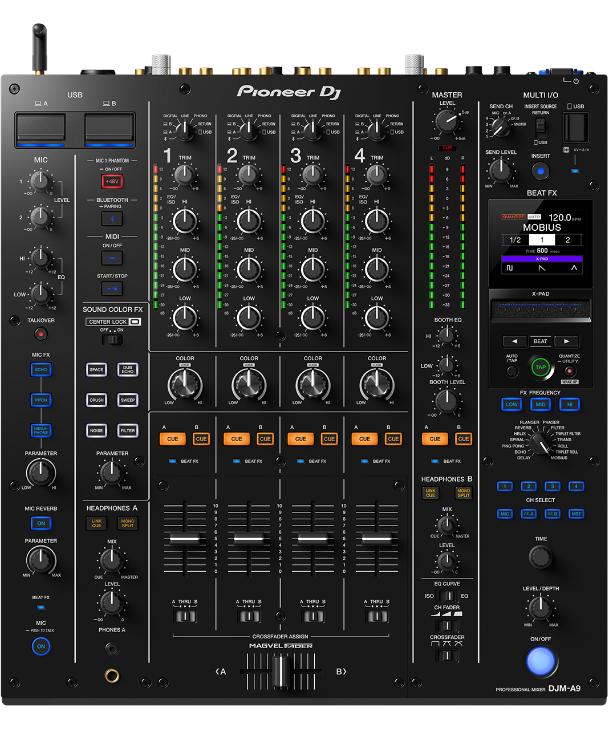This screenshot has height=730, width=609.
Task: Enable the SWEEP sound color effect
Action: click(128, 400)
